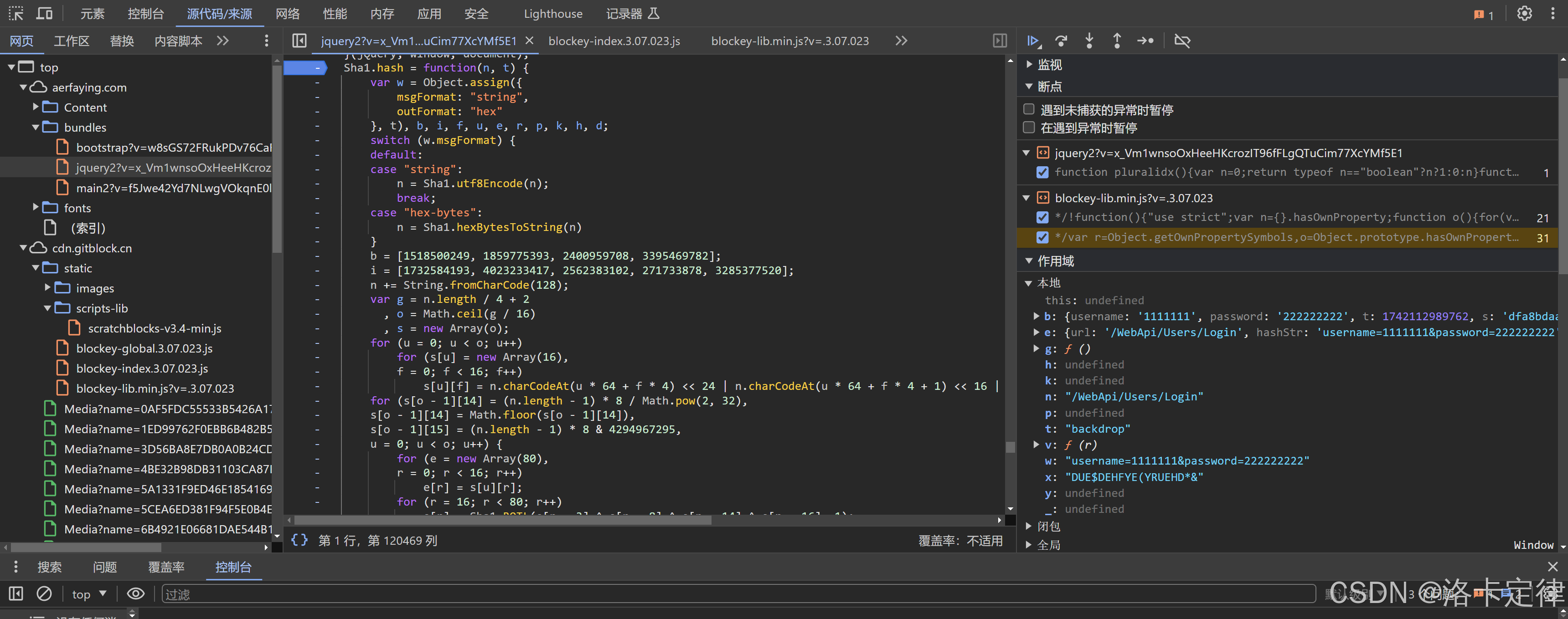This screenshot has width=1568, height=619.
Task: Click the step out of function icon
Action: pos(1117,41)
